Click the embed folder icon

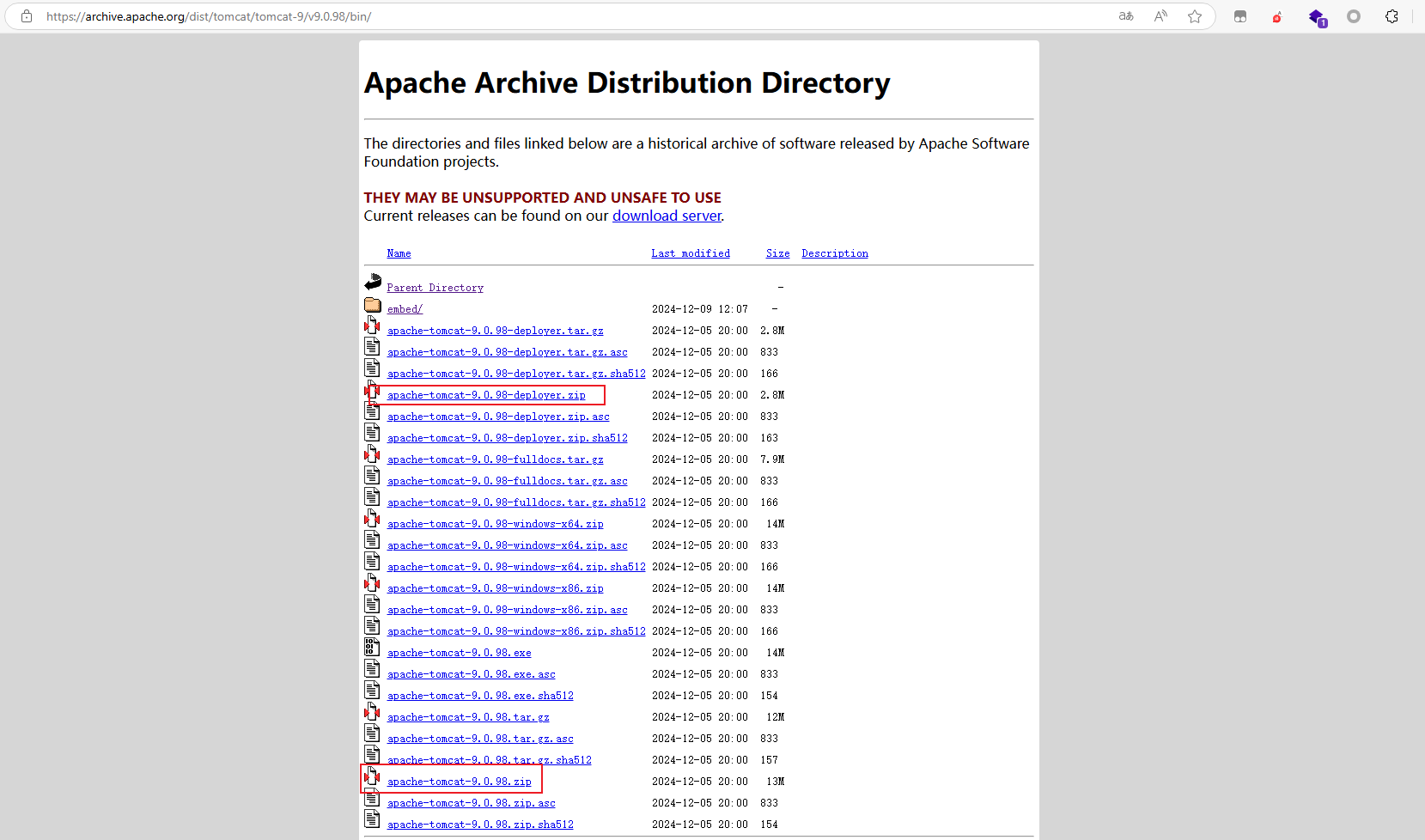(x=373, y=305)
